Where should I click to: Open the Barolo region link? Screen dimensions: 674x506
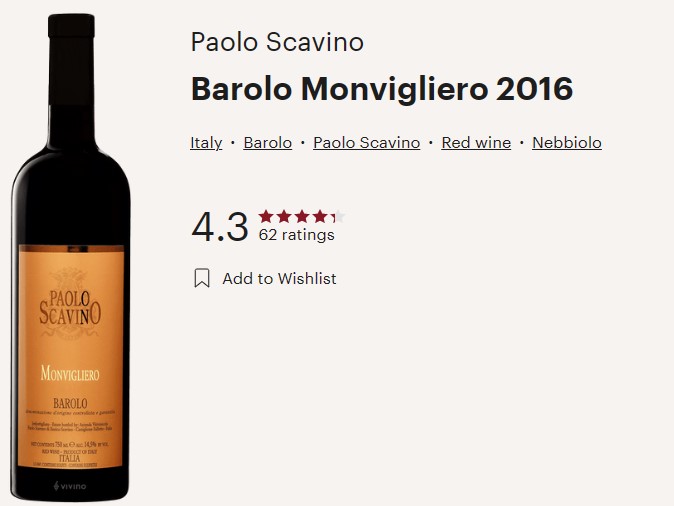[x=267, y=143]
